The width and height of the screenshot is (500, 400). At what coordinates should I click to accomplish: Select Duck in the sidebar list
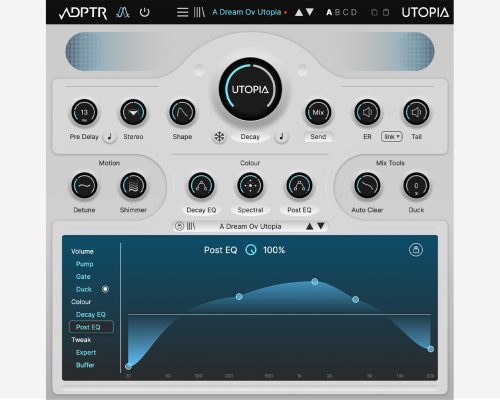coord(83,289)
